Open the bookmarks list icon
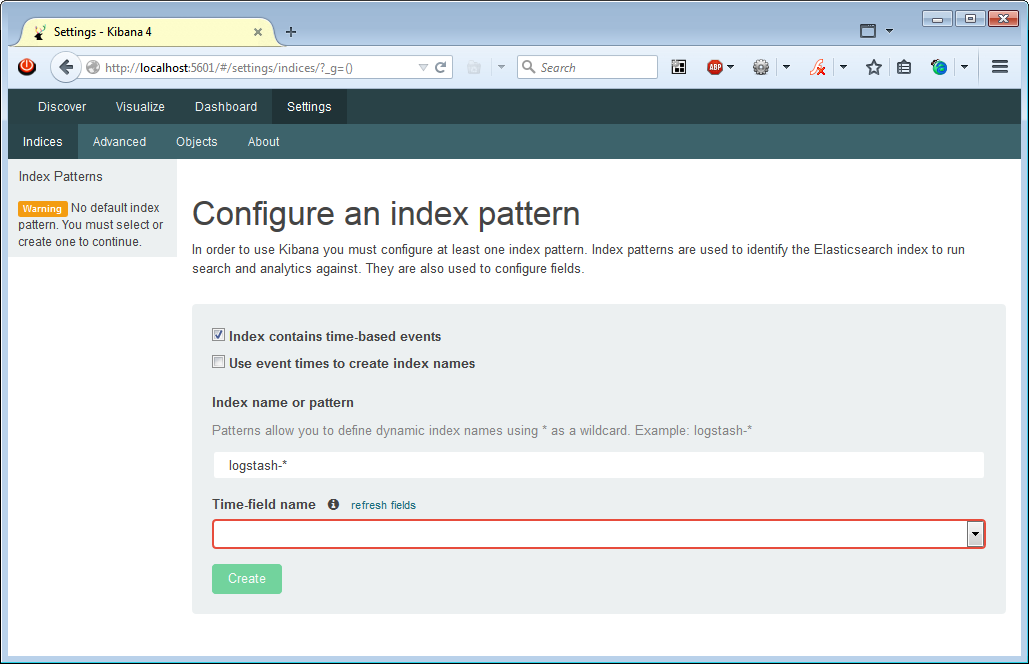The height and width of the screenshot is (664, 1029). [x=904, y=67]
